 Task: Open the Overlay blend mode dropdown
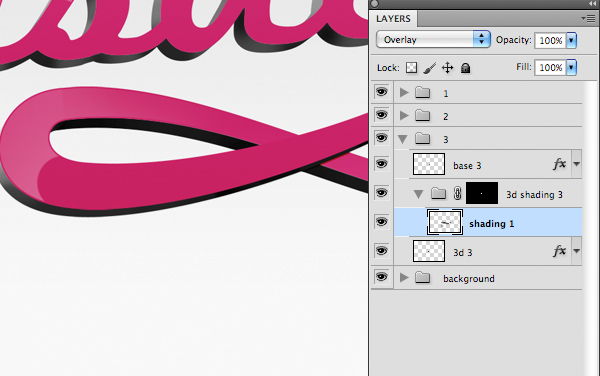433,39
